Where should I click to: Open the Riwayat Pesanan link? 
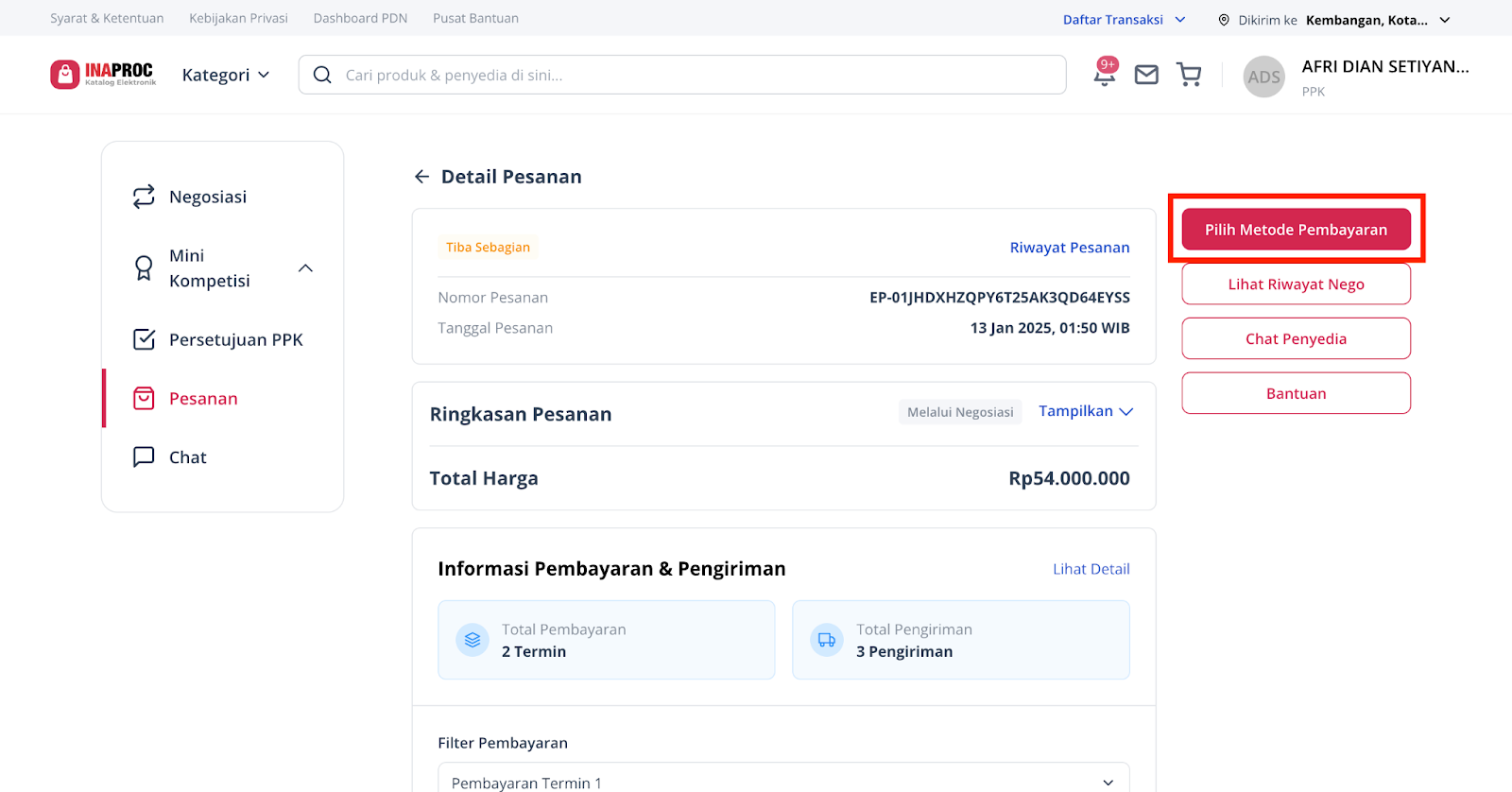pos(1069,248)
